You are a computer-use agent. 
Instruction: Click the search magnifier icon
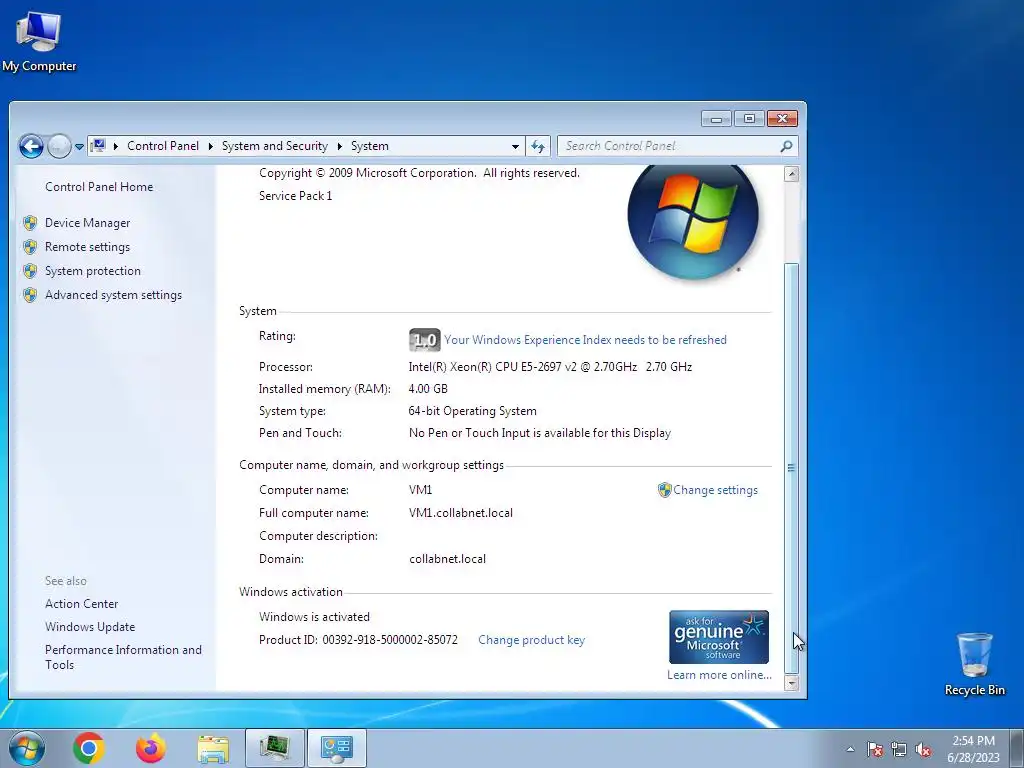click(x=786, y=146)
